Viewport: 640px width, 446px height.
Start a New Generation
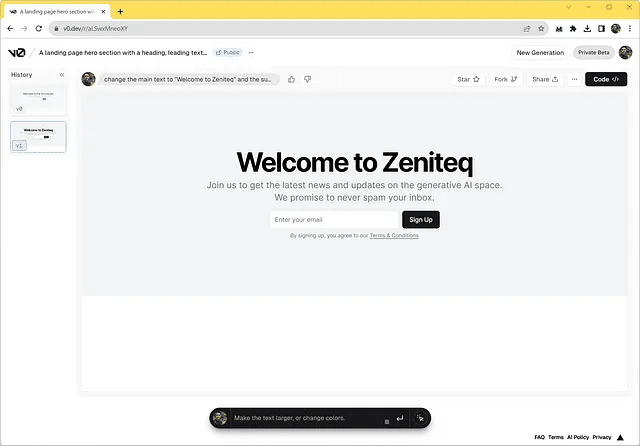pyautogui.click(x=540, y=53)
